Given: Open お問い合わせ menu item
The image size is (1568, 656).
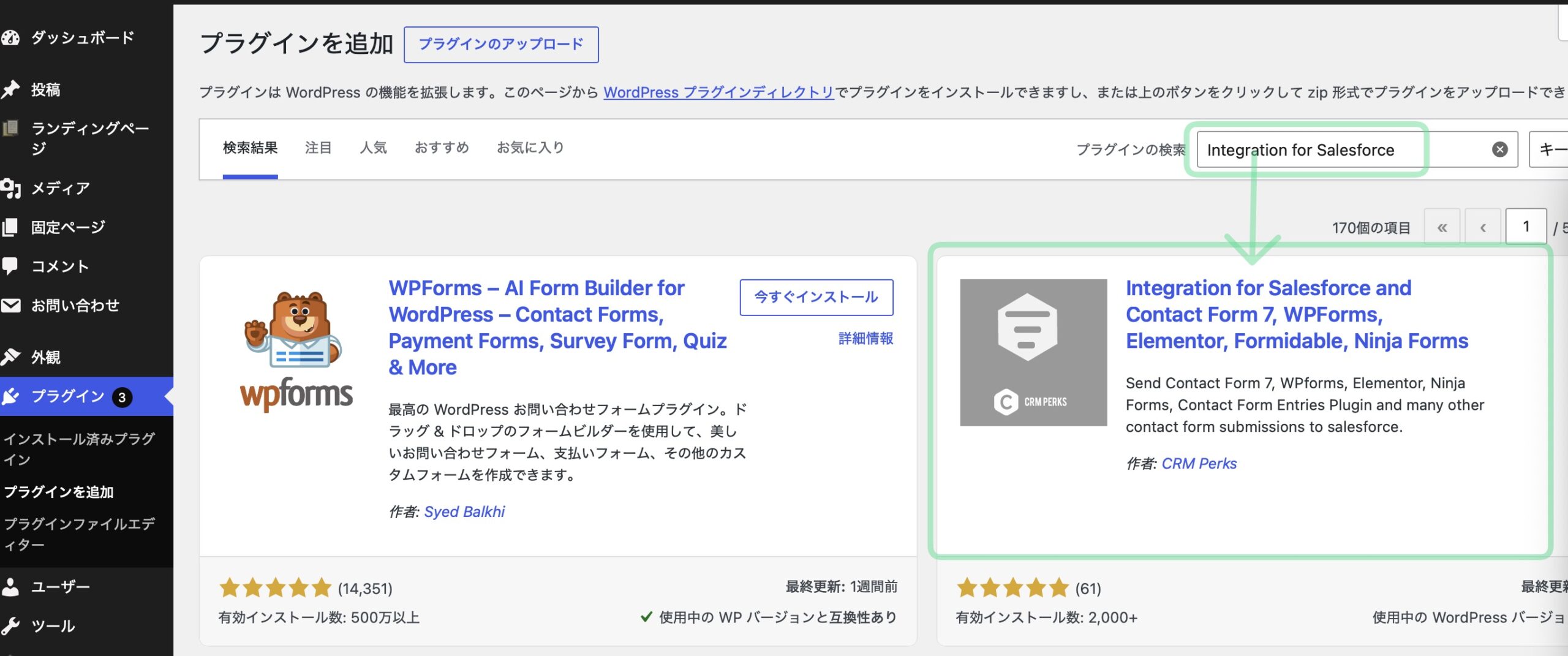Looking at the screenshot, I should point(75,305).
